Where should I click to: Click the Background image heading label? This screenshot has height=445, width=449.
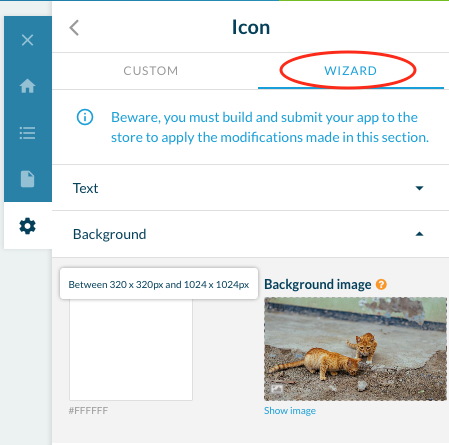(317, 284)
